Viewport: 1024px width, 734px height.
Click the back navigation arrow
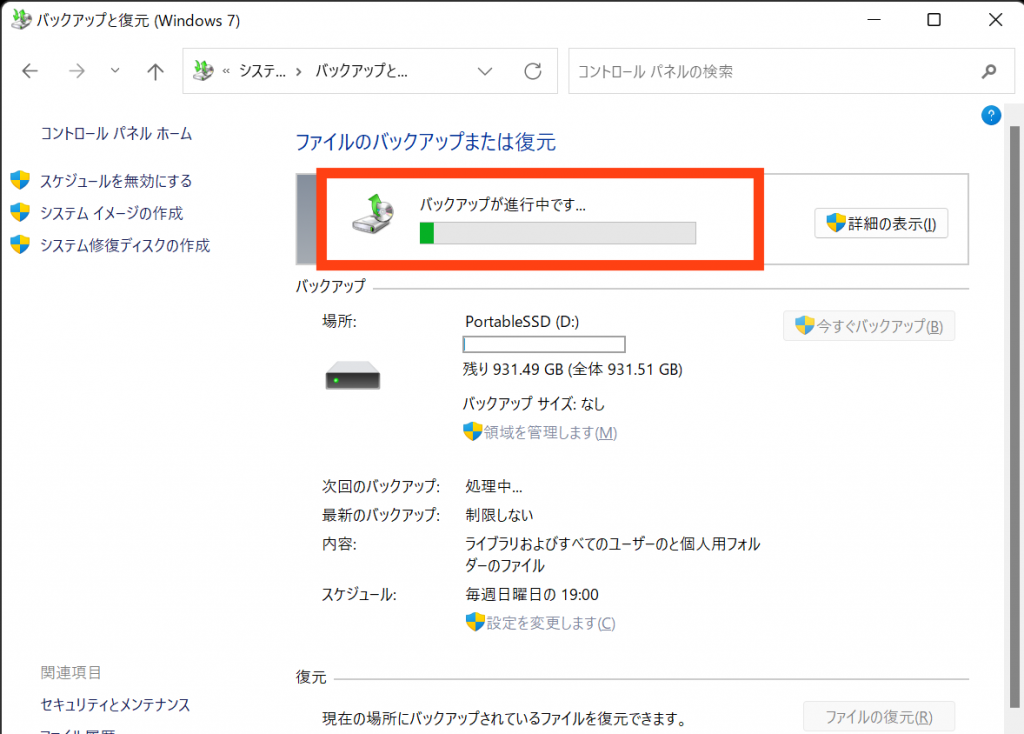click(x=30, y=72)
